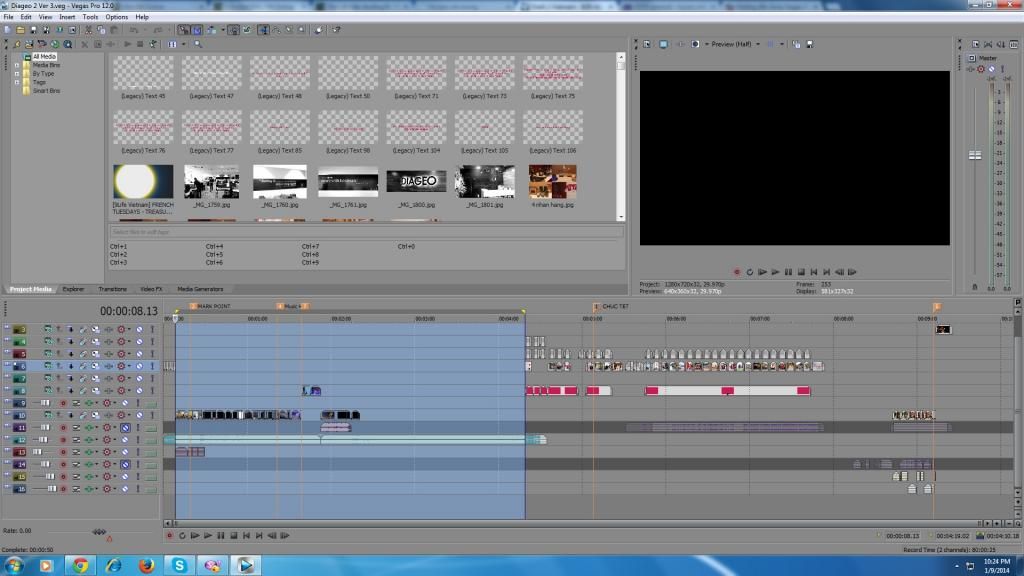This screenshot has height=576, width=1024.
Task: Switch to the Explorer tab
Action: coord(73,289)
